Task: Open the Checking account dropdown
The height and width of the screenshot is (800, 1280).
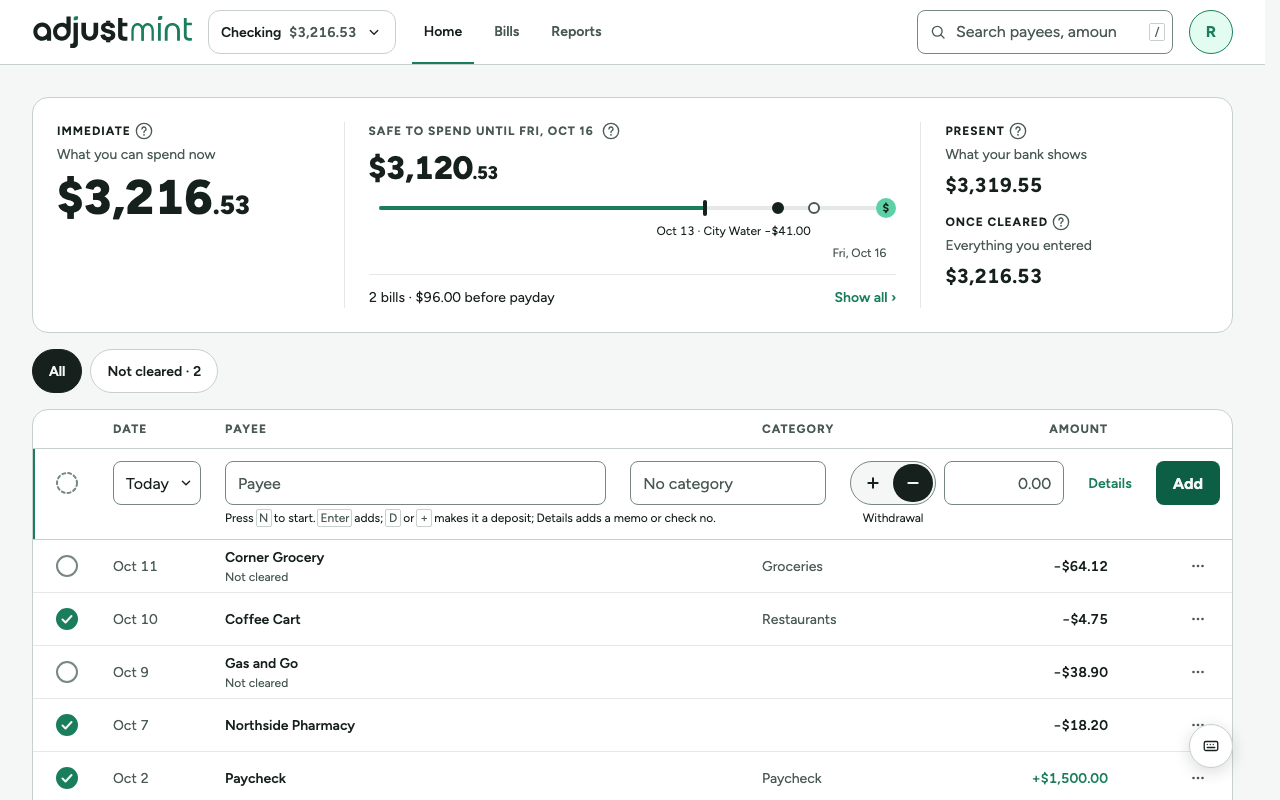Action: pos(302,32)
